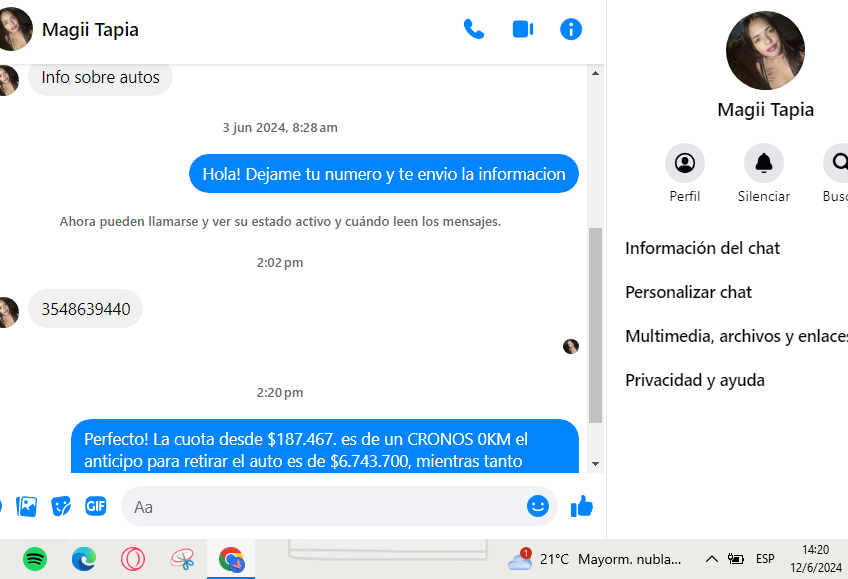Screen dimensions: 848x579
Task: Start a video call from chat header
Action: click(x=522, y=29)
